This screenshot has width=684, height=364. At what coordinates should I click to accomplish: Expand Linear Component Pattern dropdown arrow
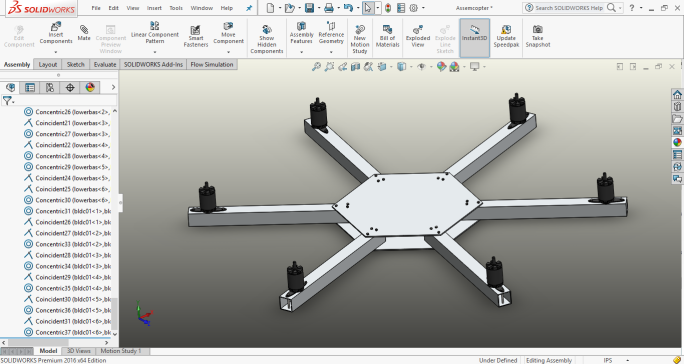155,52
